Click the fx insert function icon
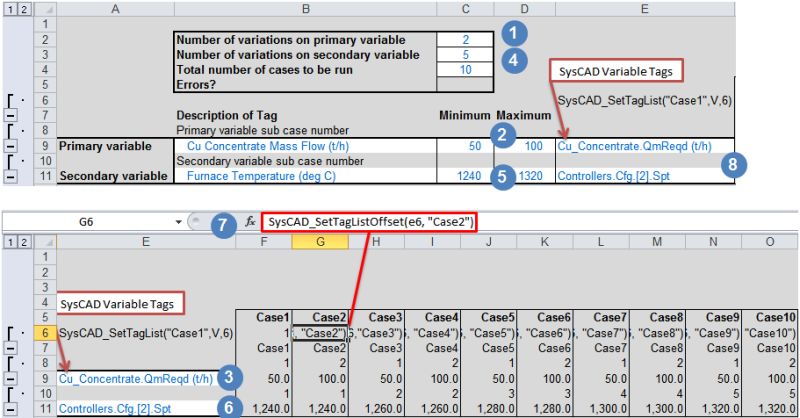Screen dimensions: 800x418 (250, 222)
